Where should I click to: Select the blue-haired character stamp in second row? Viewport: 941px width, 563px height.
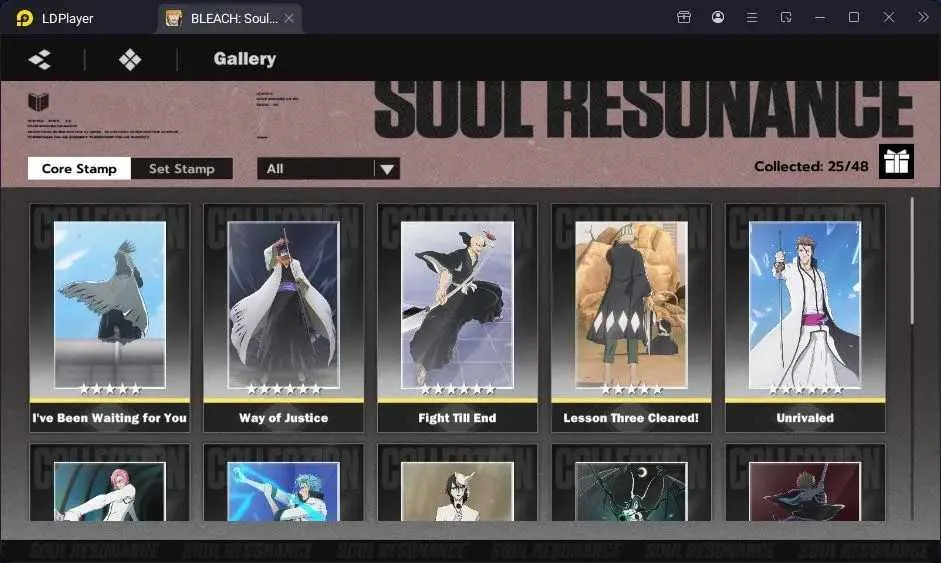[283, 483]
